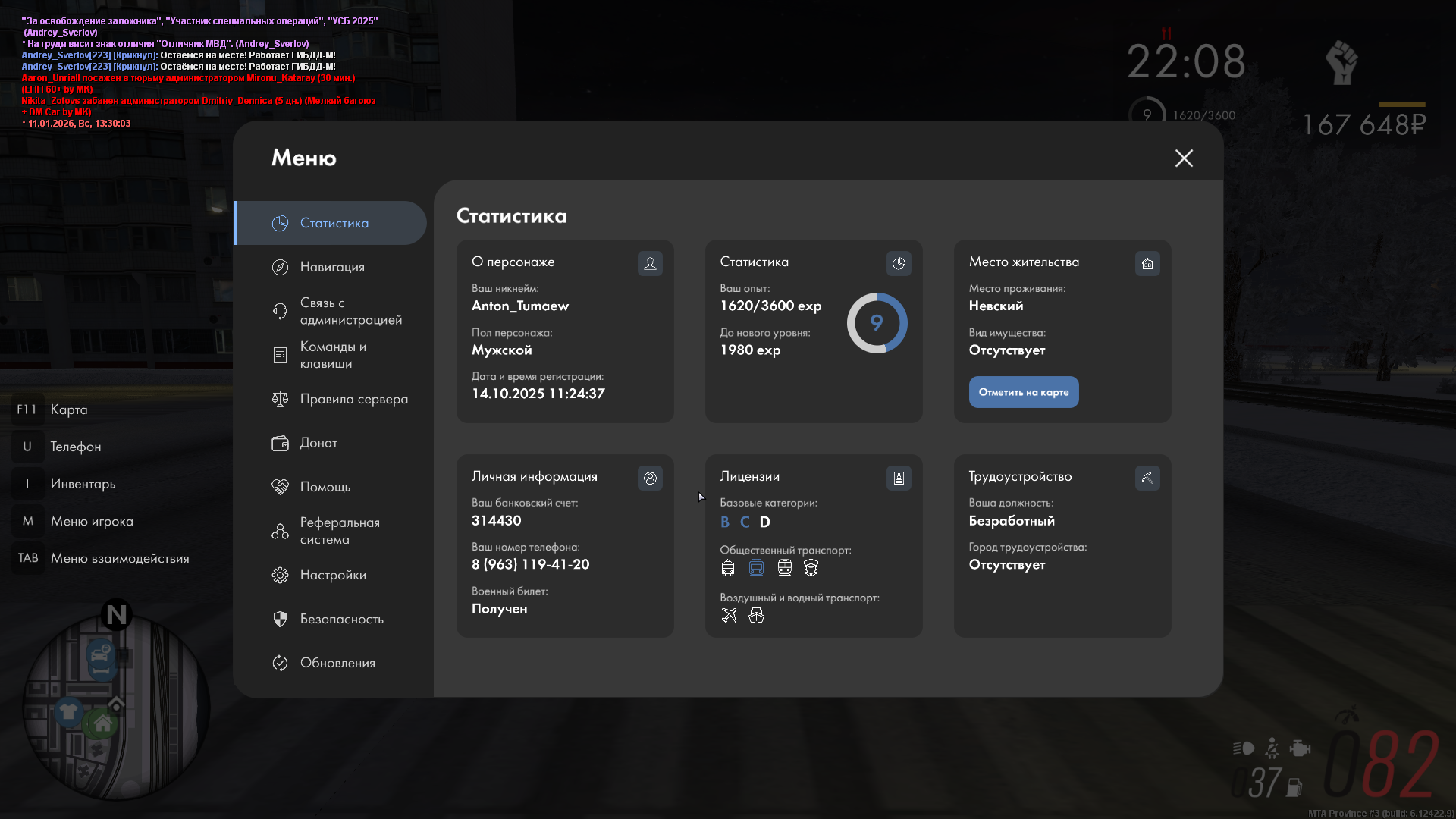Open the Донат section
The width and height of the screenshot is (1456, 819).
click(318, 443)
